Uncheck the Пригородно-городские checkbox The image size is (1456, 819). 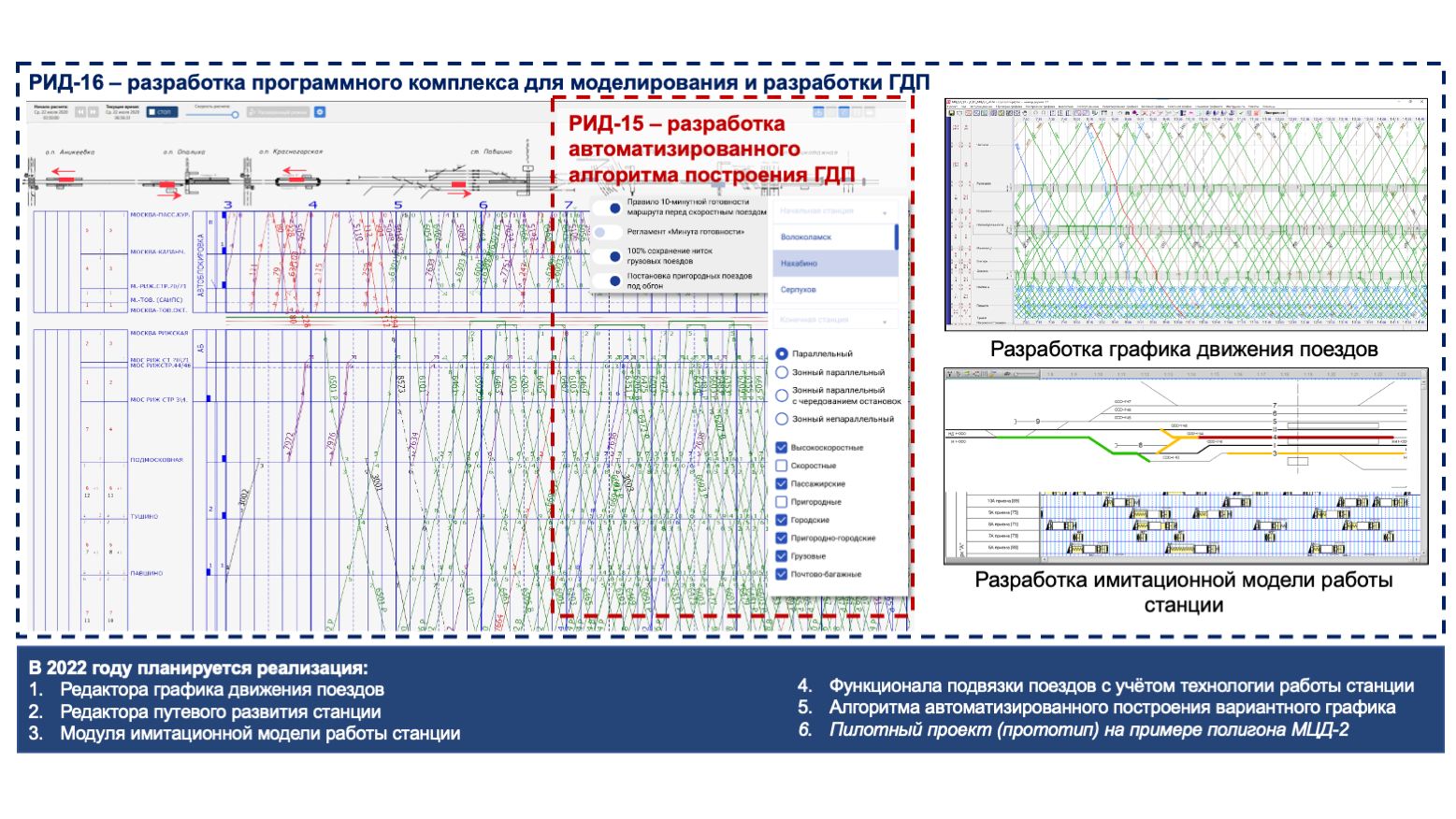click(782, 538)
